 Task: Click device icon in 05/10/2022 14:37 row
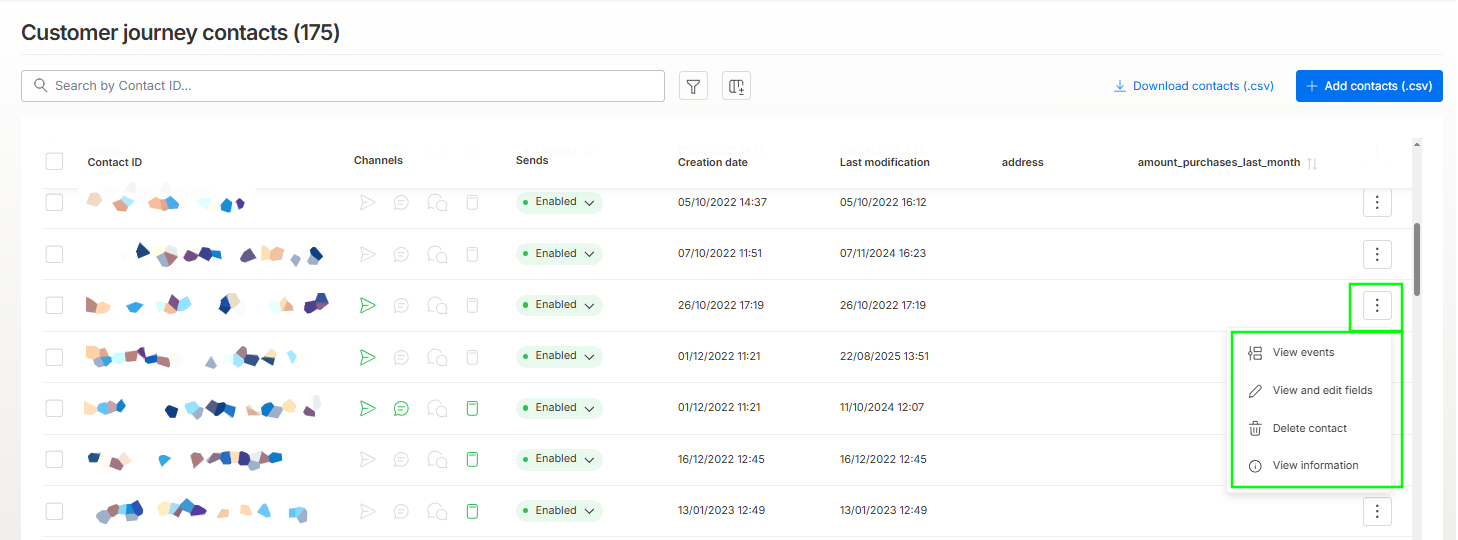pos(473,202)
